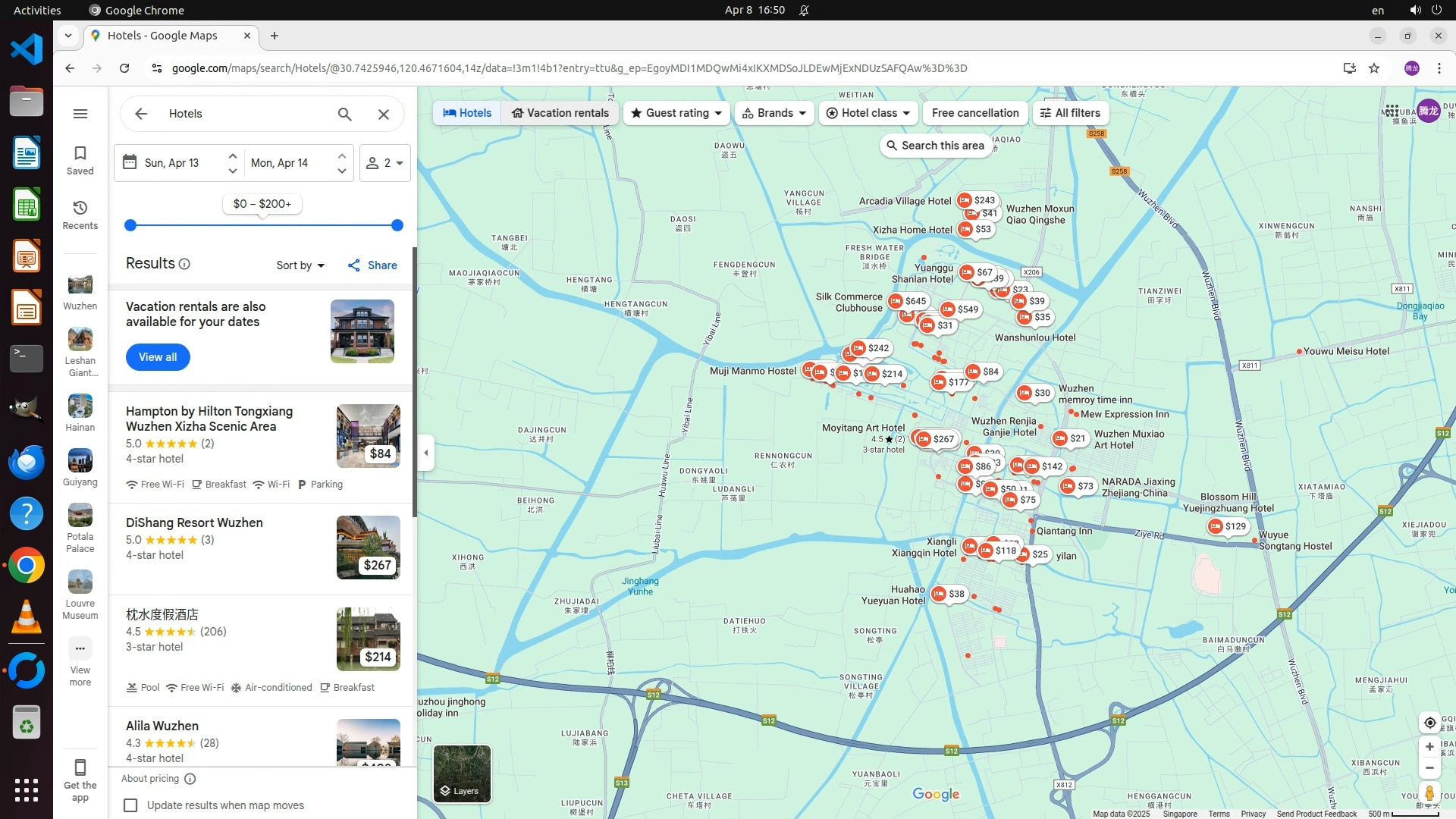Toggle Free cancellation filter

coord(975,113)
